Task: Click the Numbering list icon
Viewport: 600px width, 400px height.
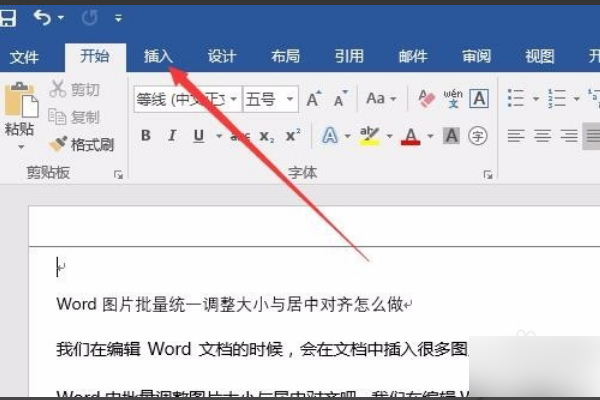Action: pyautogui.click(x=556, y=98)
